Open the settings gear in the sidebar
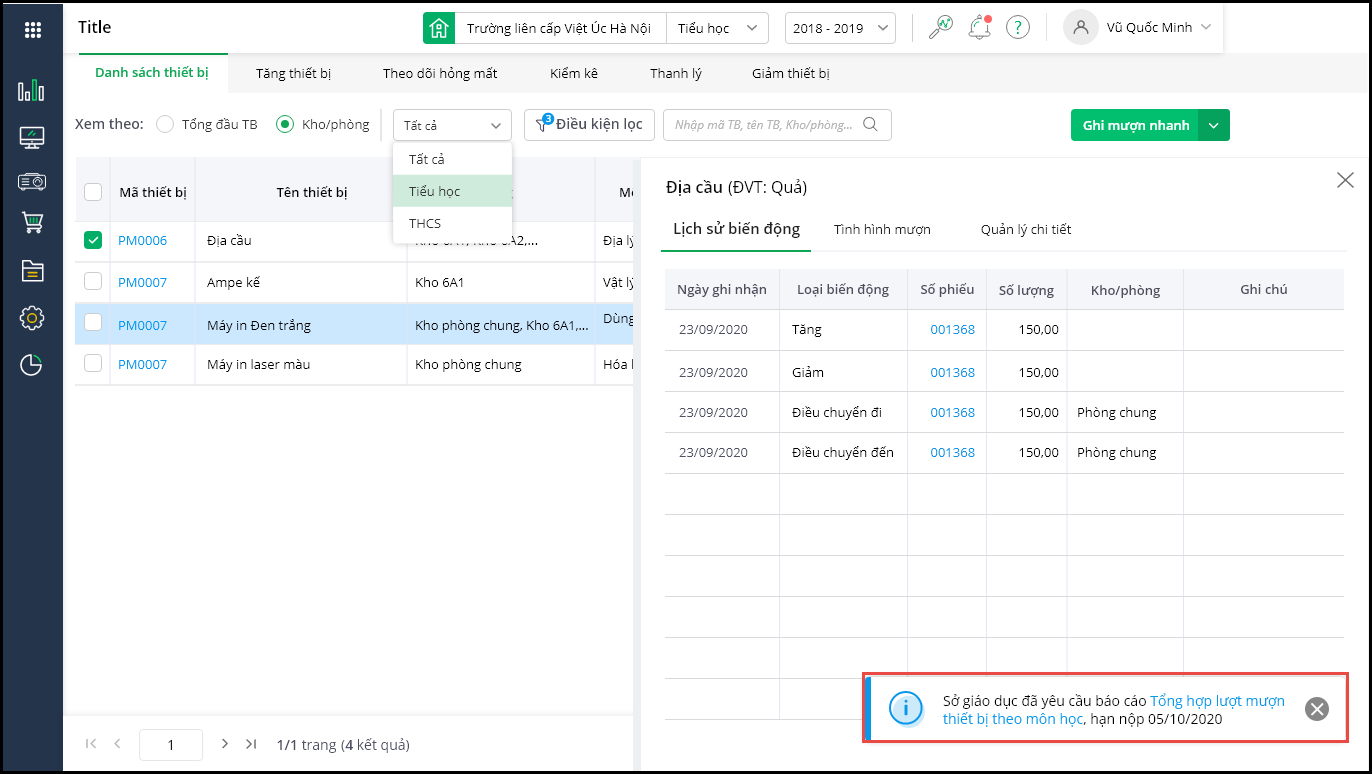This screenshot has width=1372, height=774. click(32, 318)
